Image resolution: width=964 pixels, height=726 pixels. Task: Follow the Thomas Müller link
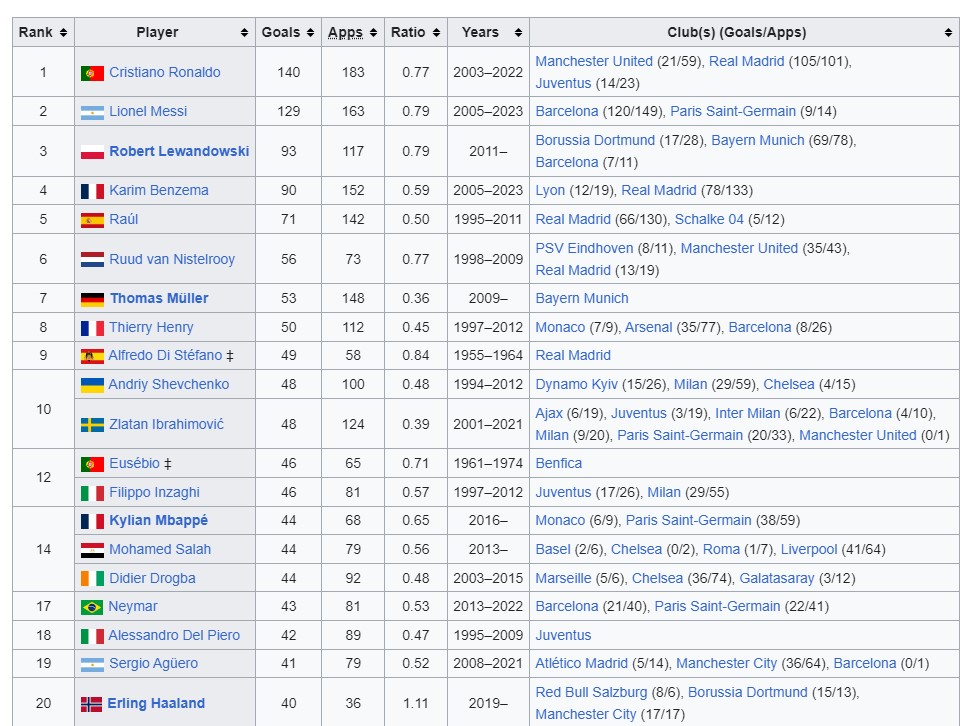(159, 299)
